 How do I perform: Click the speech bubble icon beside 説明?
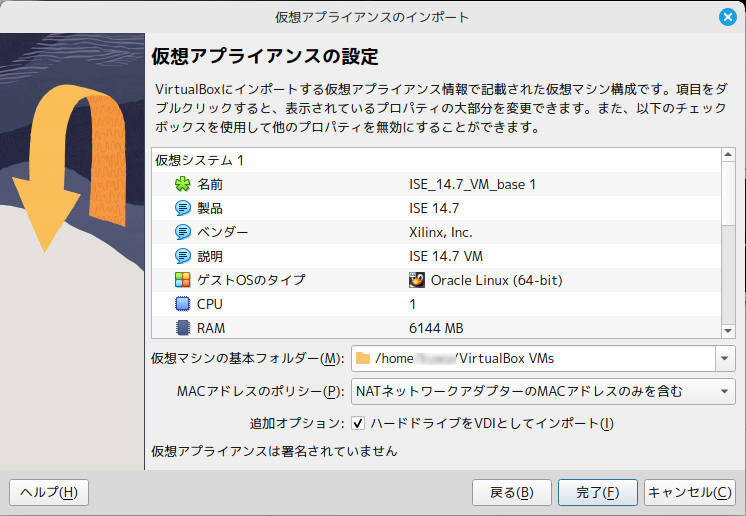coord(183,256)
